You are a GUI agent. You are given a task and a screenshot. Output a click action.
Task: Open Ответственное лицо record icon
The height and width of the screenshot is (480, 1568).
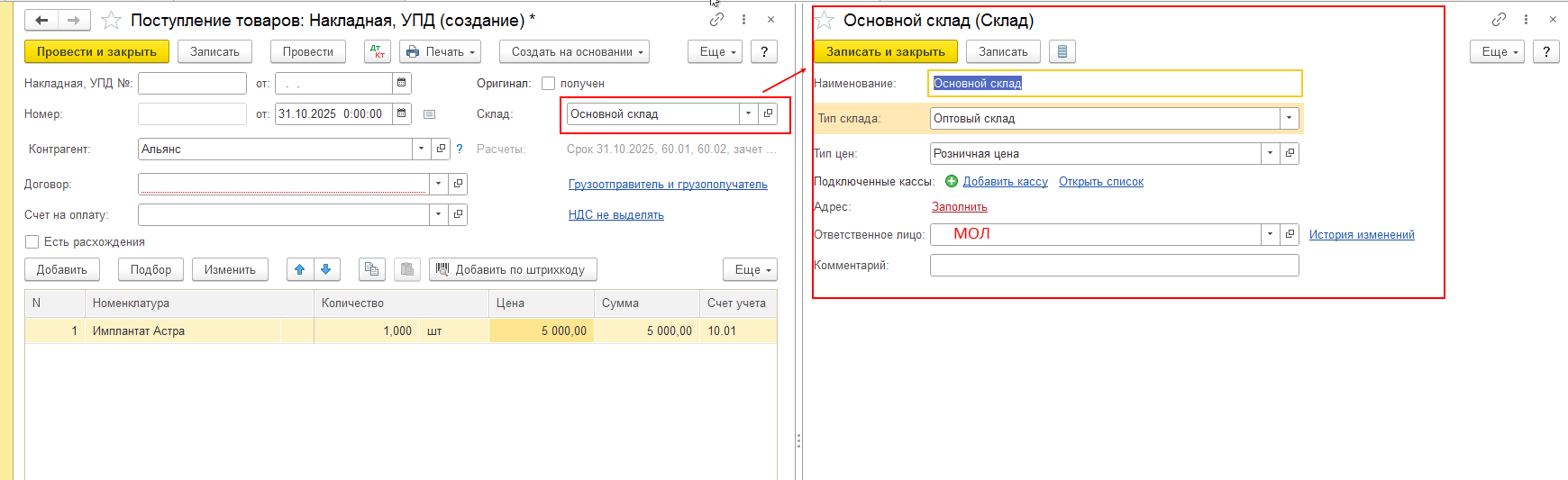1290,234
